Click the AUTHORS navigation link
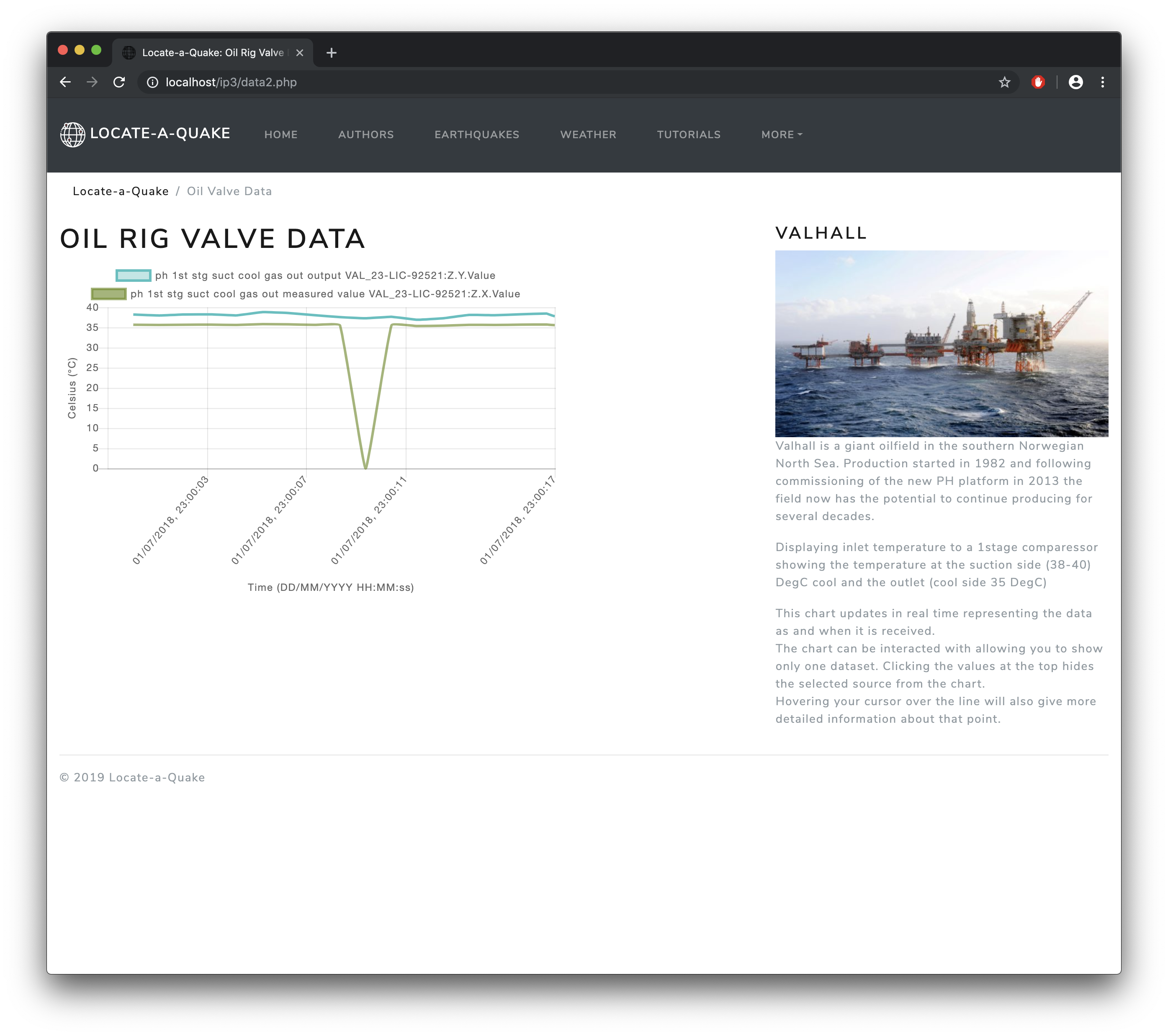The height and width of the screenshot is (1036, 1168). point(366,135)
